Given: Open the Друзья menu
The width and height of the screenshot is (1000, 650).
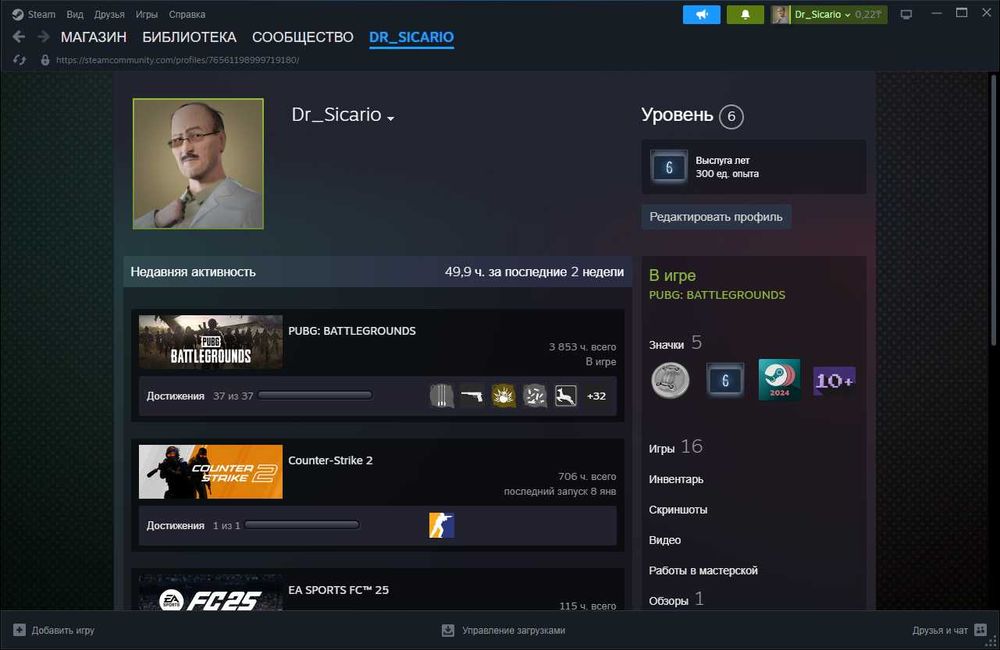Looking at the screenshot, I should (x=109, y=14).
